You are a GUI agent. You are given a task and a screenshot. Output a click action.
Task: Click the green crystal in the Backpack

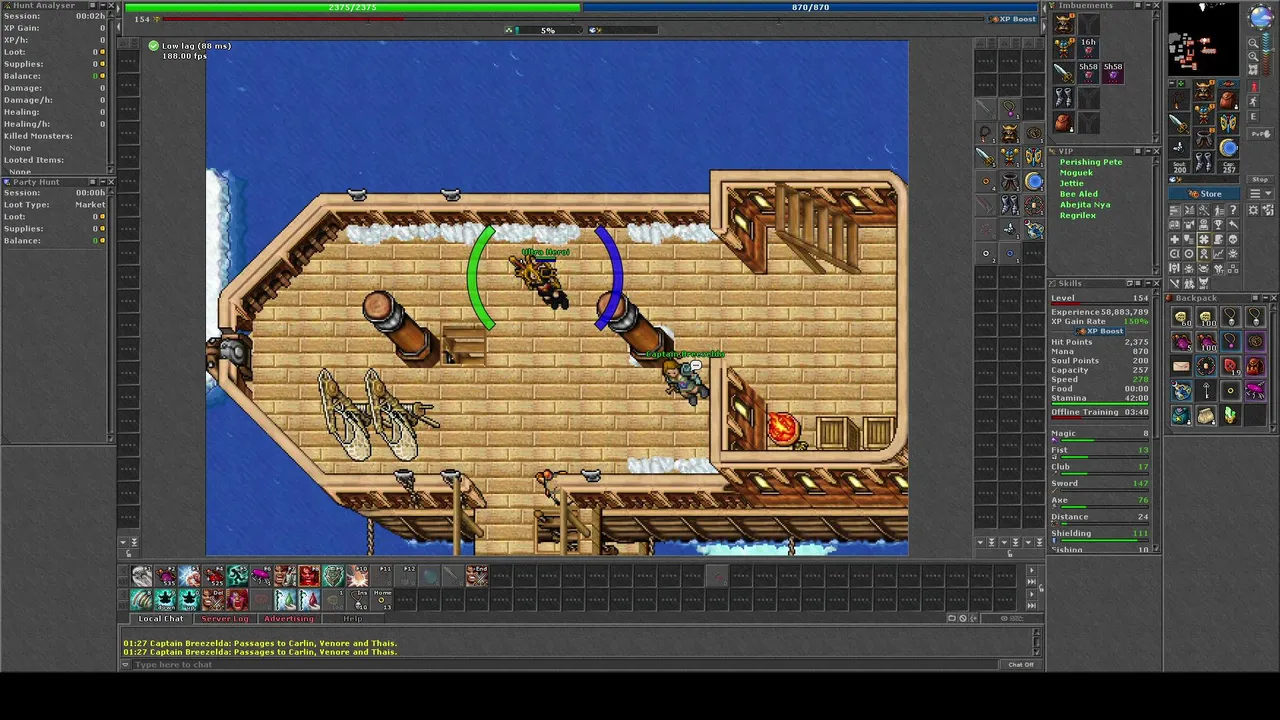[x=1230, y=415]
